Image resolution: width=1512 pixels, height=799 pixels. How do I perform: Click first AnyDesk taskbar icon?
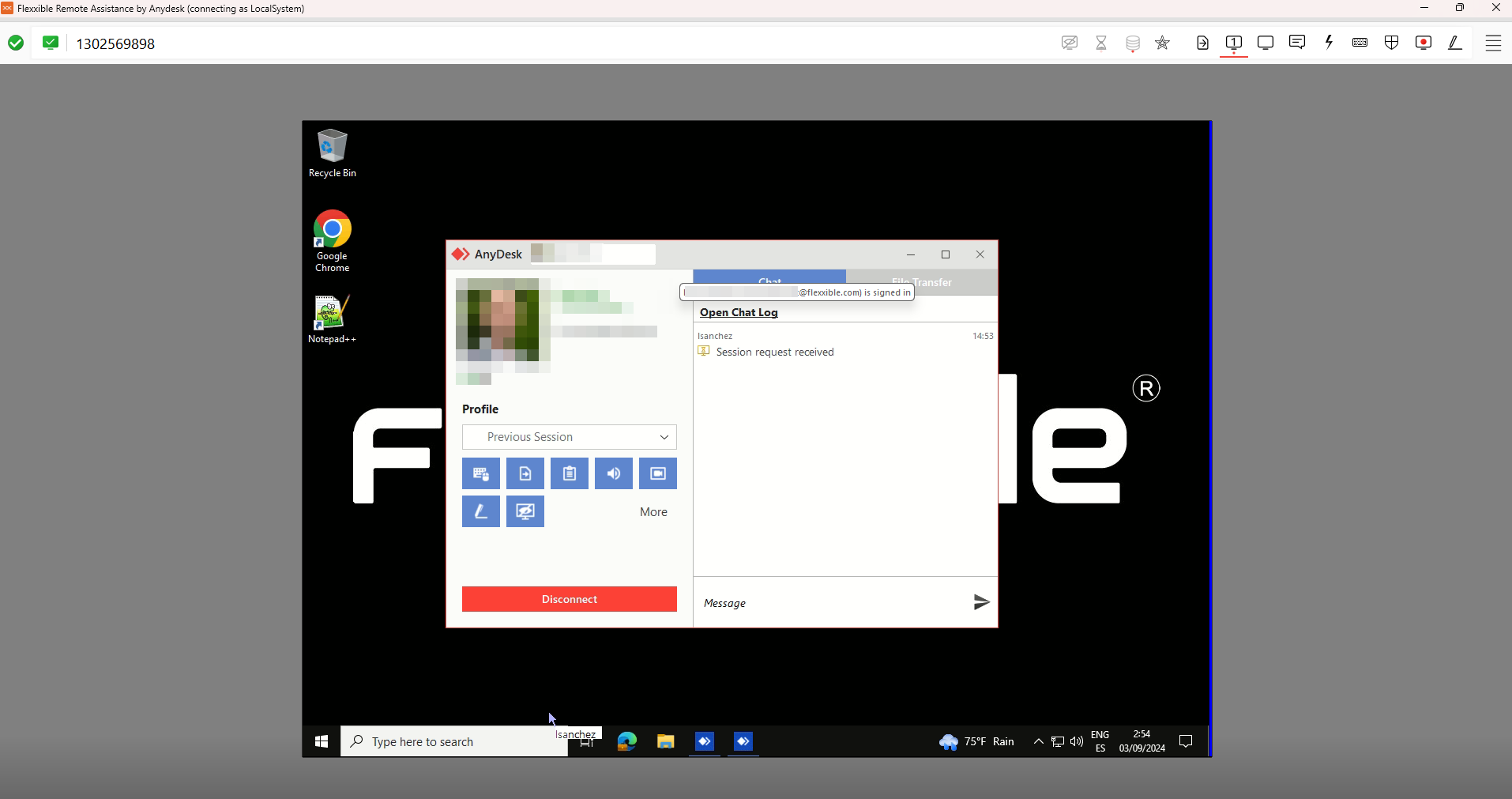tap(705, 741)
